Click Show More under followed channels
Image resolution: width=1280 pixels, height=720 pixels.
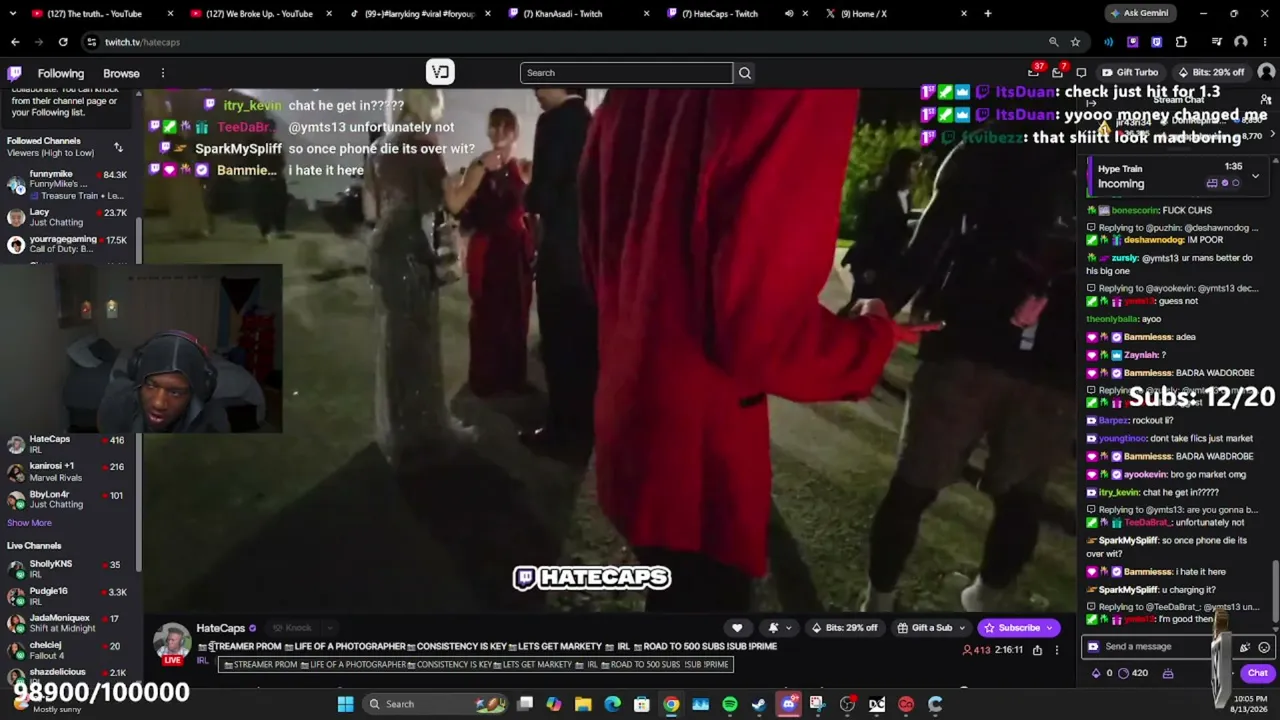pos(29,523)
